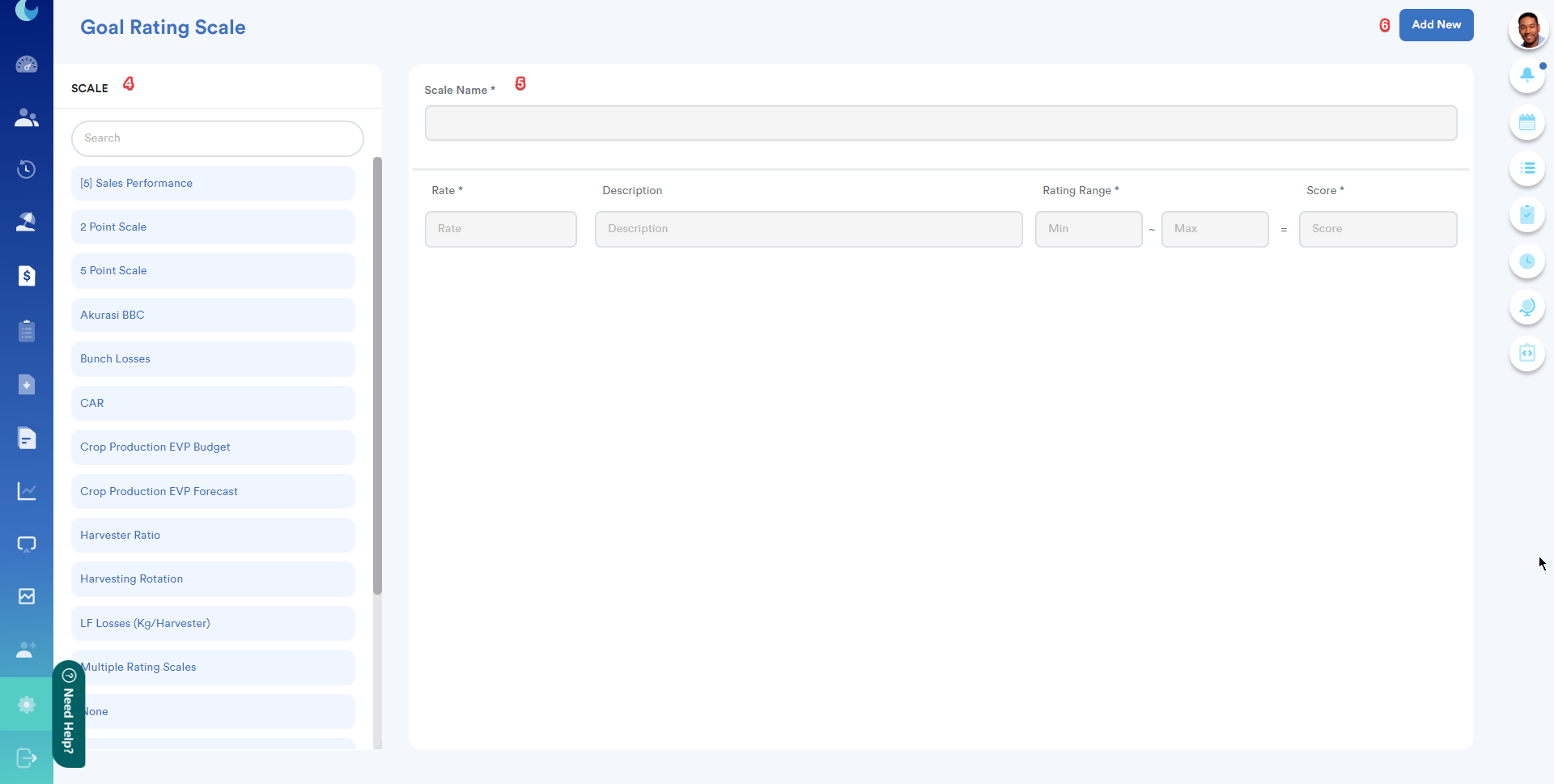Screen dimensions: 1554x784
Task: Select the None scale item
Action: click(x=213, y=712)
